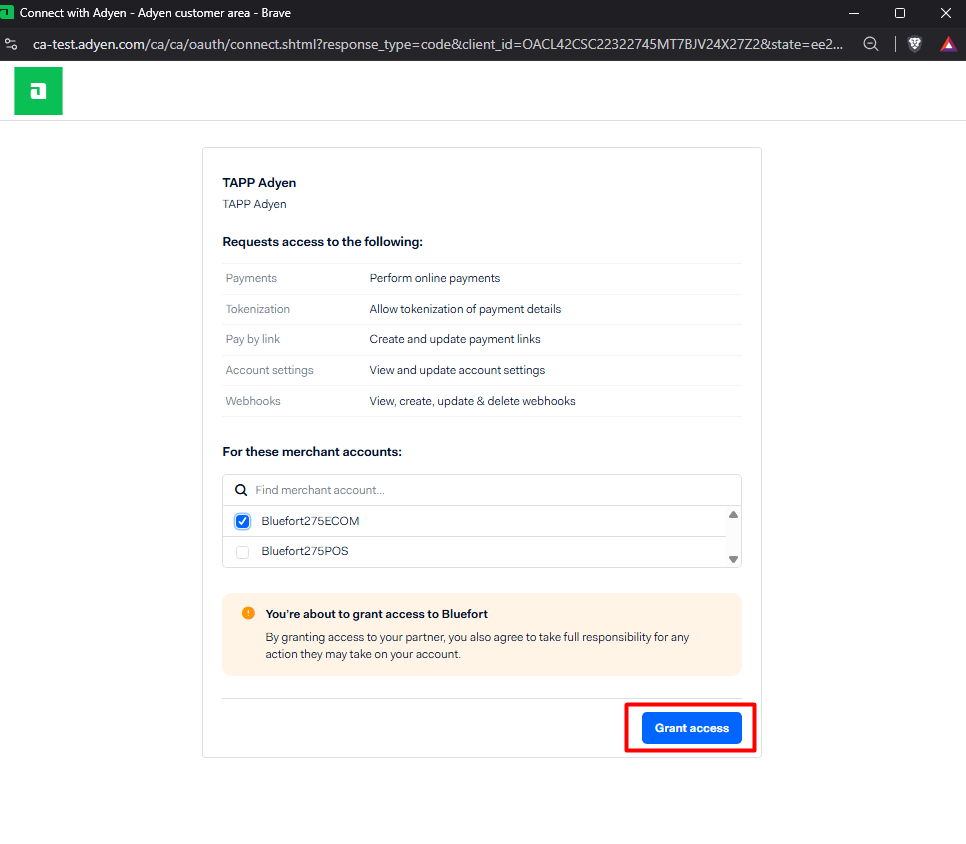
Task: Close the Connect with Adyen window
Action: tap(945, 13)
